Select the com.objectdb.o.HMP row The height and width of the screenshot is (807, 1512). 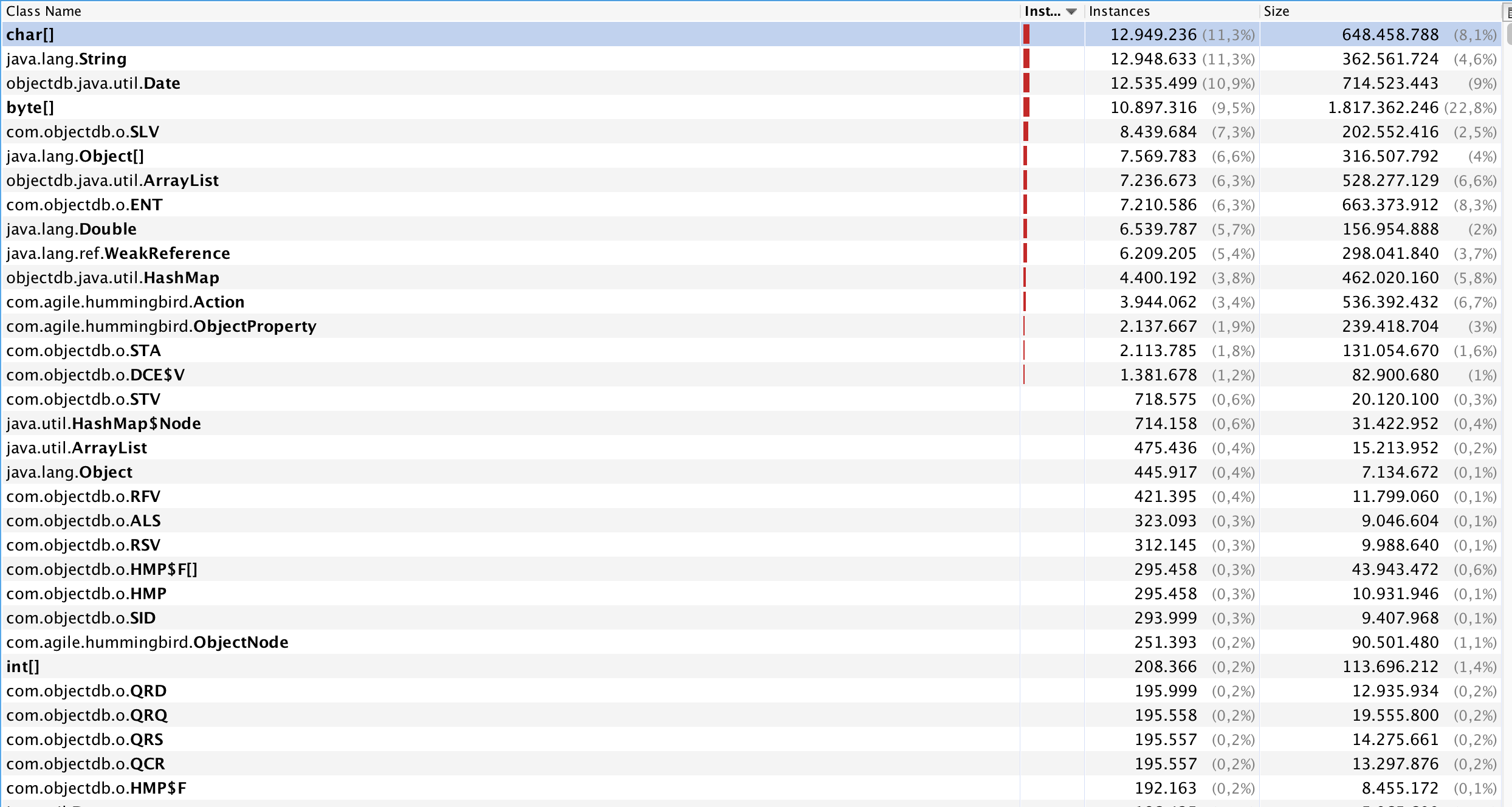(x=751, y=594)
